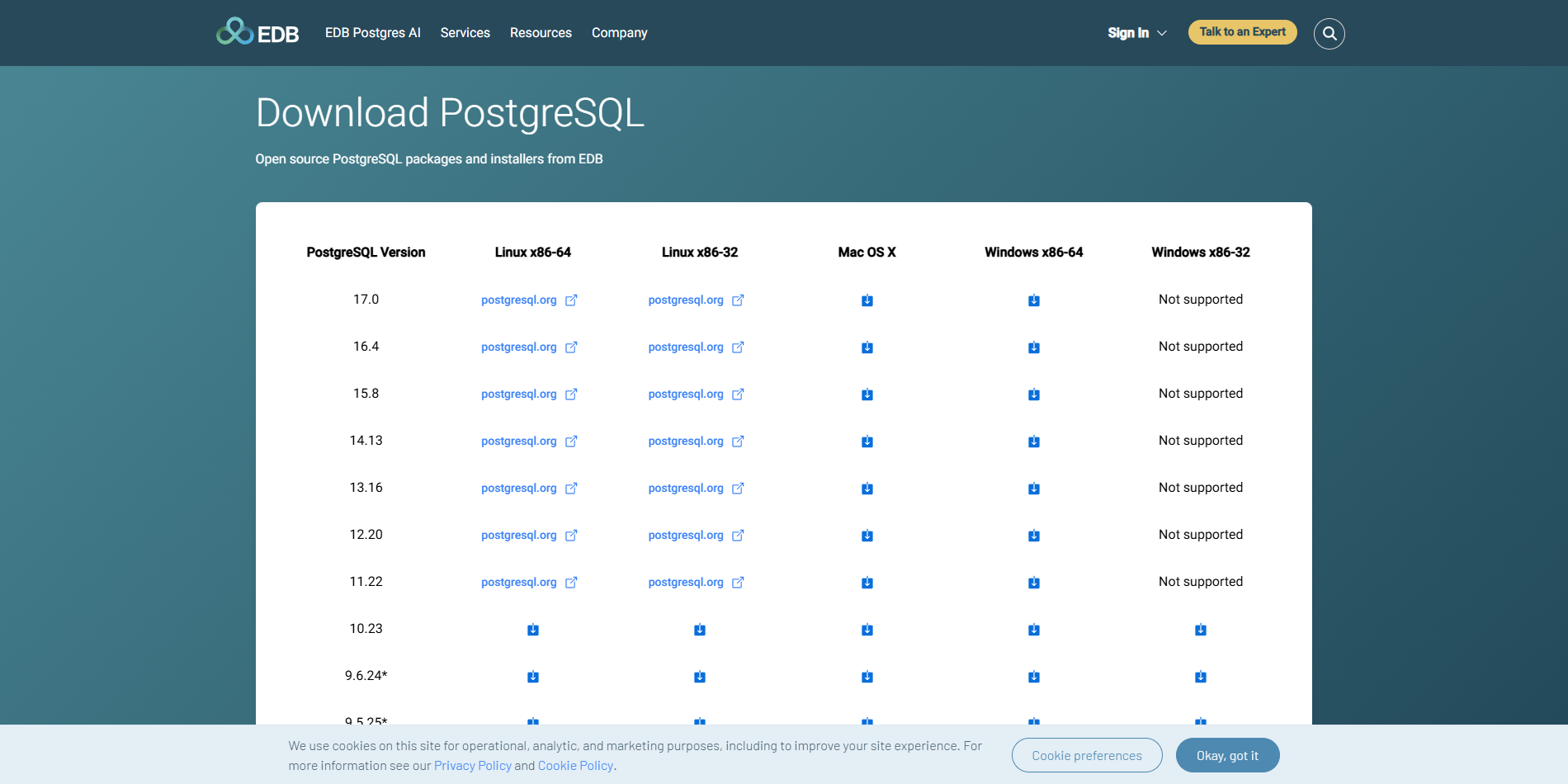
Task: Open postgresql.org link for 11.22 Linux x86-32
Action: [x=696, y=583]
